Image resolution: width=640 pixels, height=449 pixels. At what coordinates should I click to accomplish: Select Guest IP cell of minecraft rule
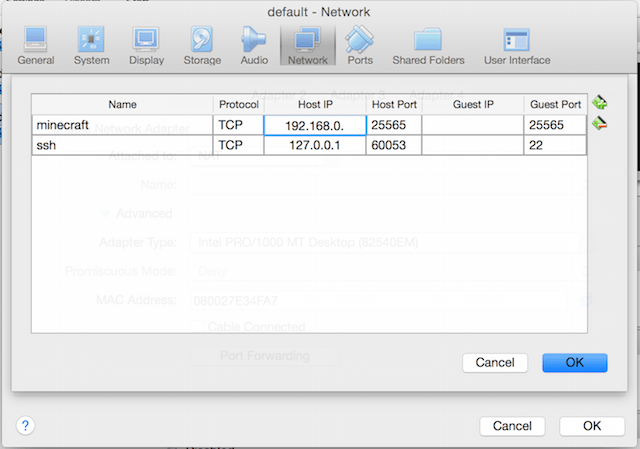473,125
